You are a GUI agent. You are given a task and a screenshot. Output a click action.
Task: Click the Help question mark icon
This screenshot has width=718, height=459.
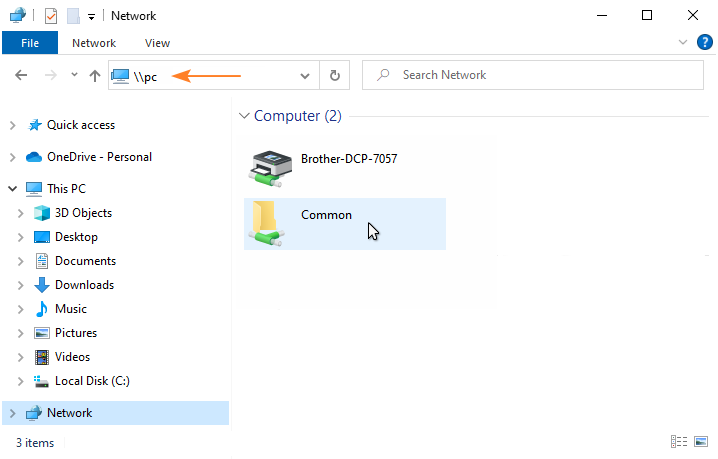[x=704, y=42]
